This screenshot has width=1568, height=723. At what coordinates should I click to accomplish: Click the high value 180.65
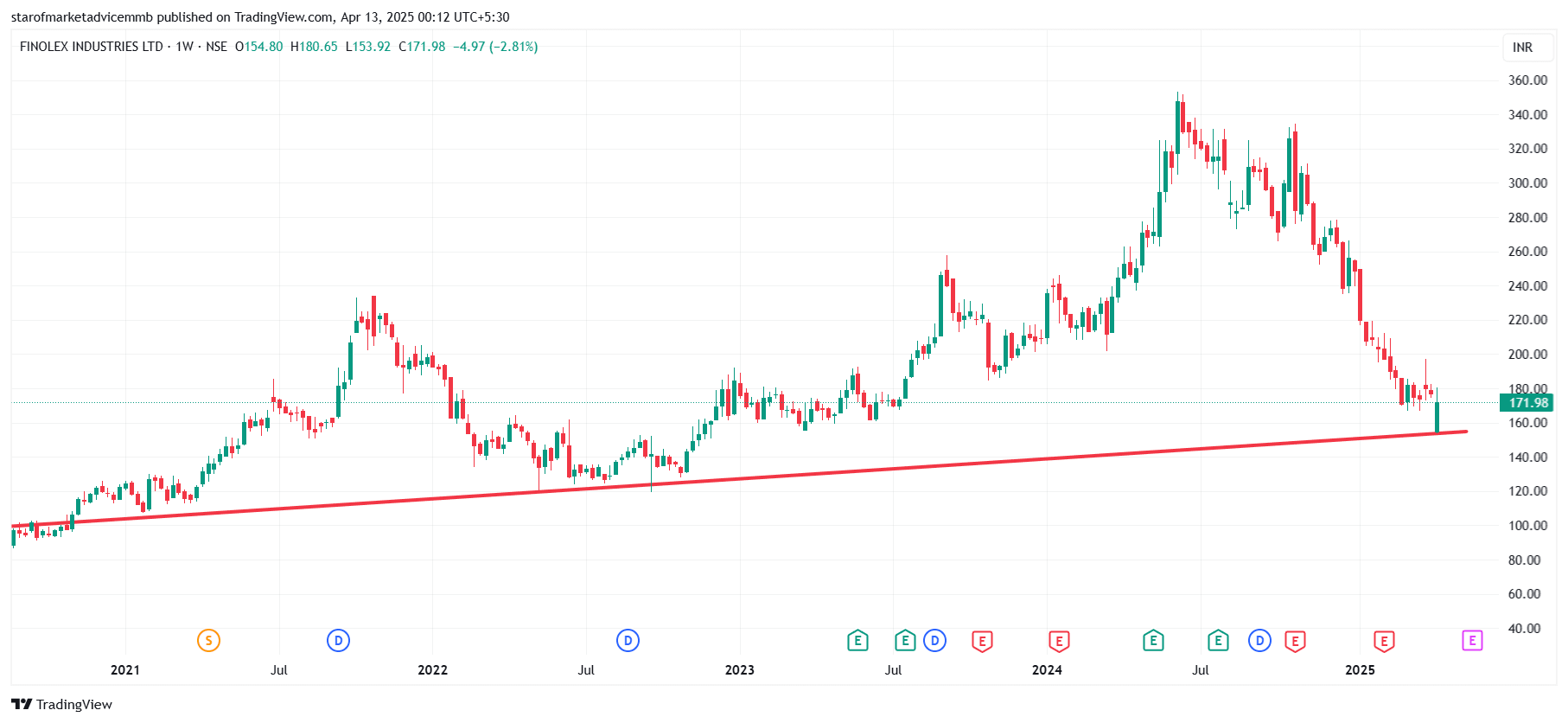pyautogui.click(x=319, y=47)
